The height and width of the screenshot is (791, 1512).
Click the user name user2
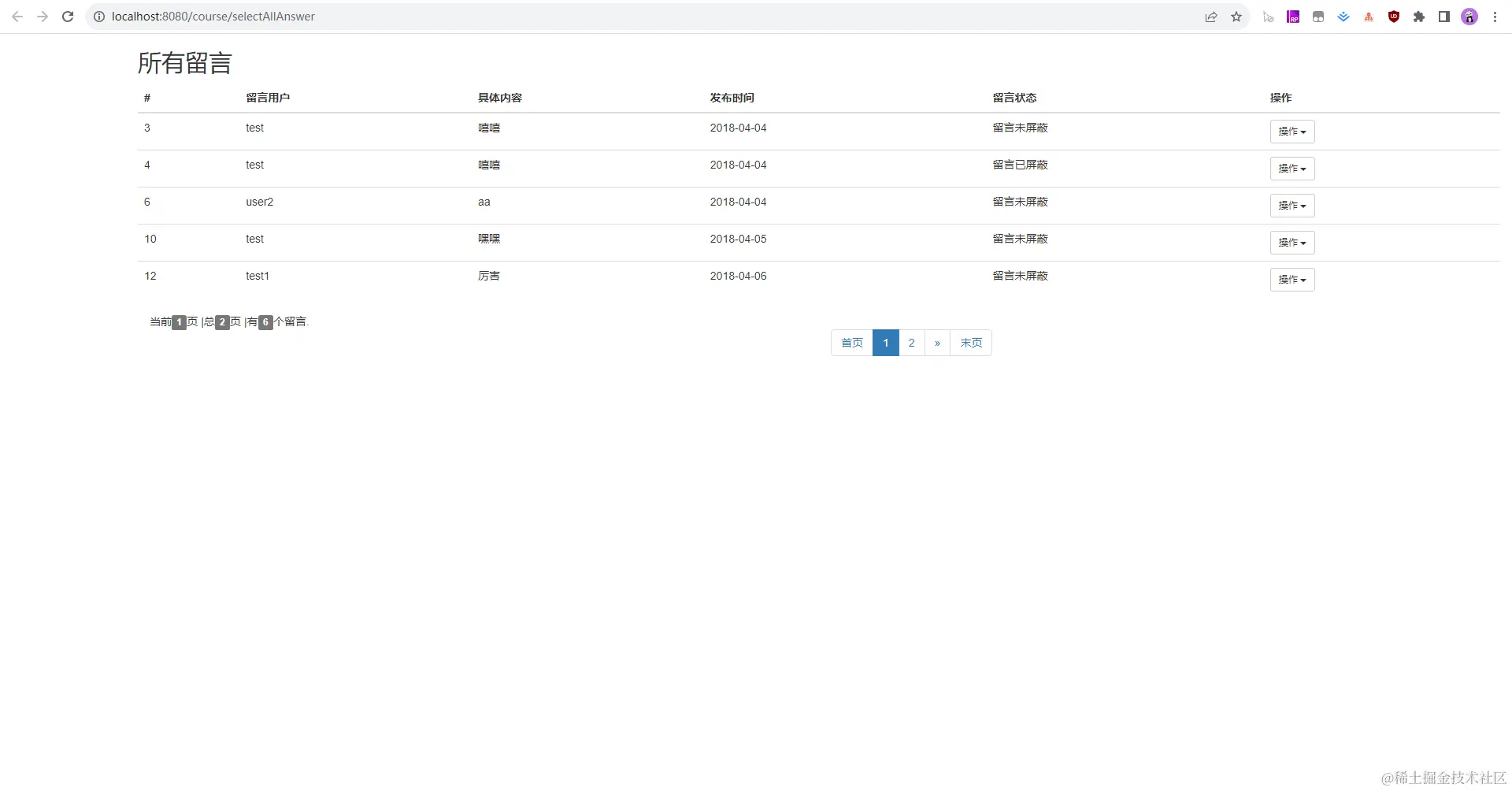260,202
